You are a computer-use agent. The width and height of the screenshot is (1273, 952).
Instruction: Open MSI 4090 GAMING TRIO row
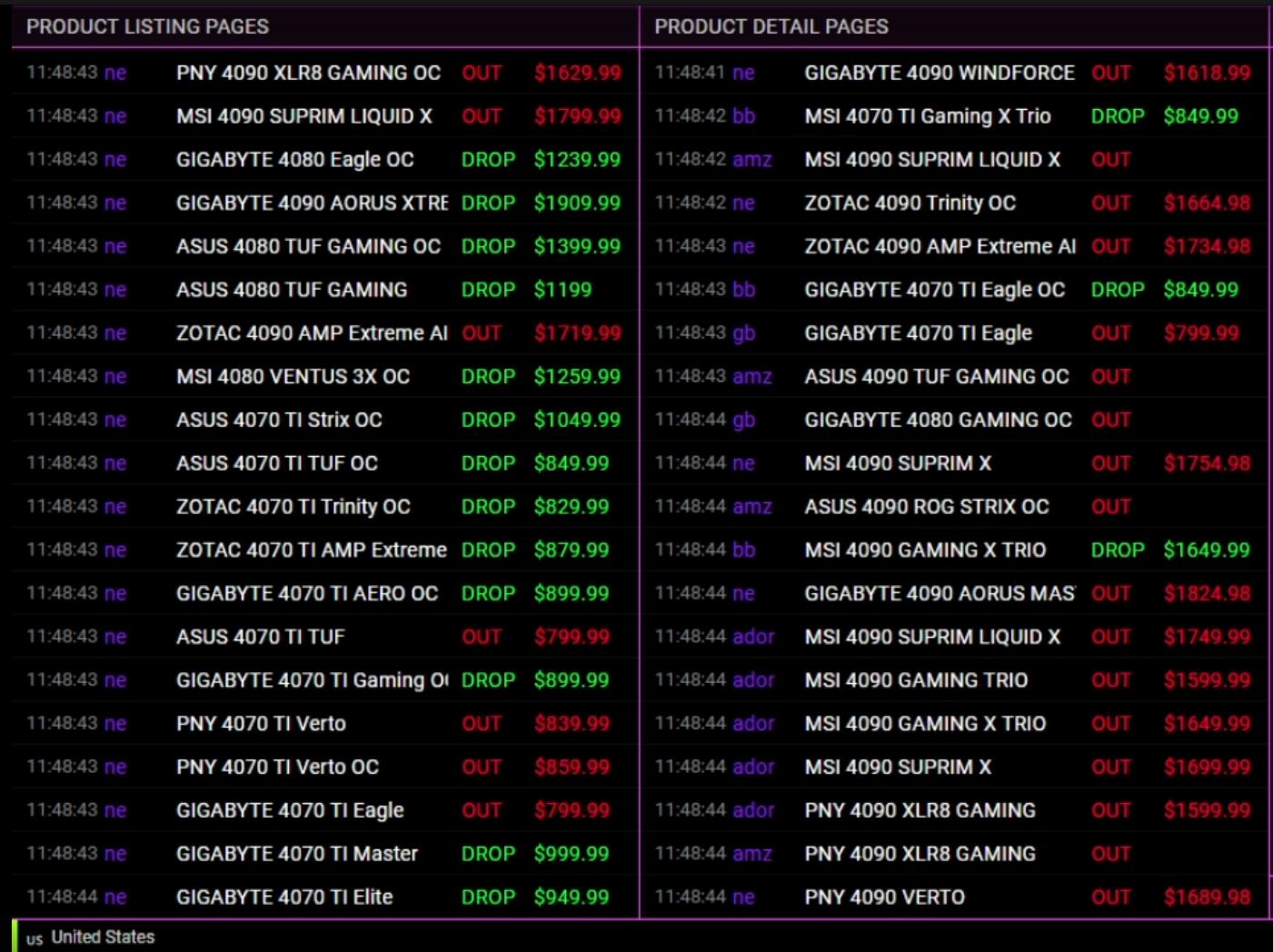(x=916, y=680)
